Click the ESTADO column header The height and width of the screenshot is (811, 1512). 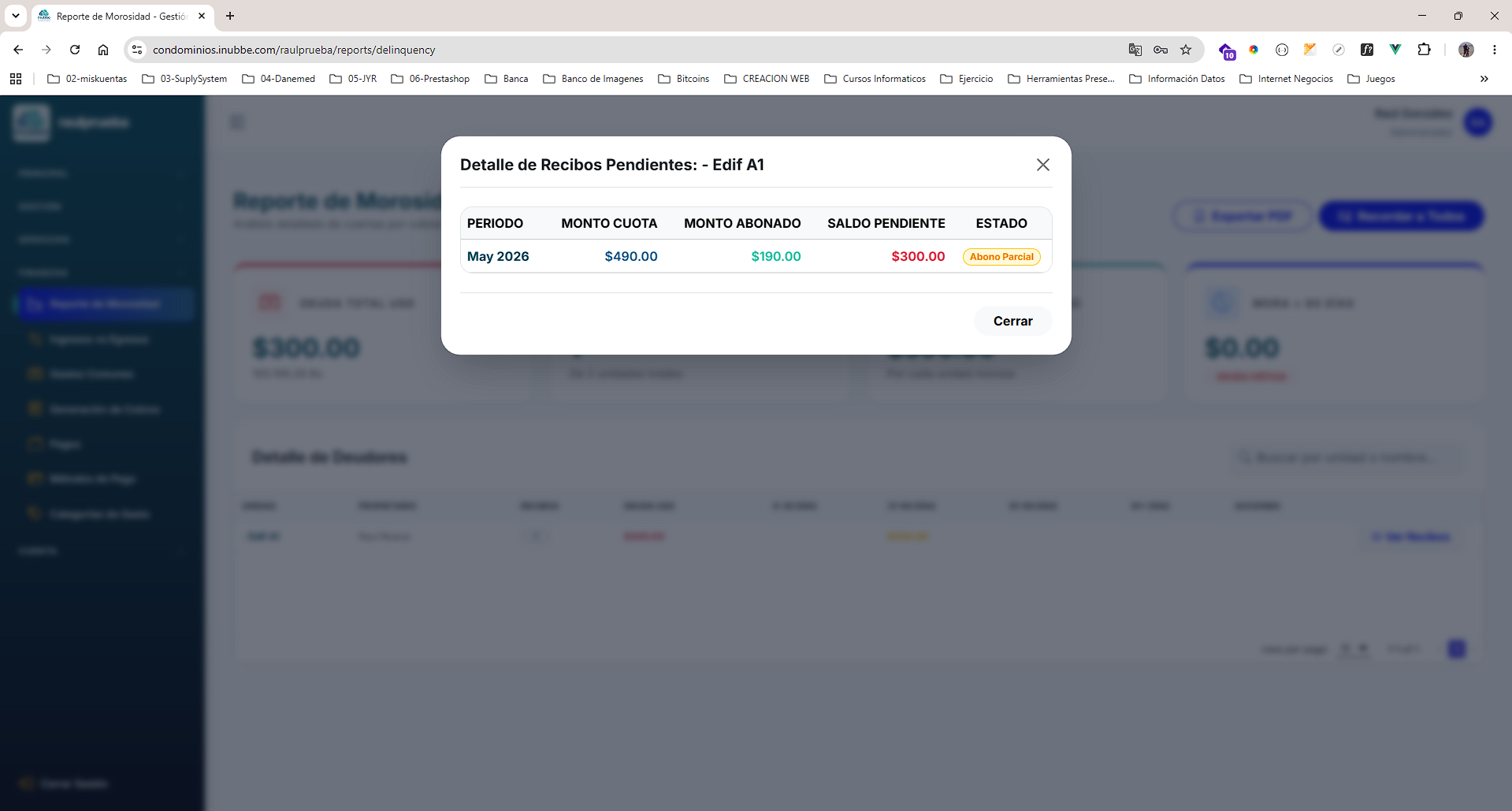click(1001, 223)
